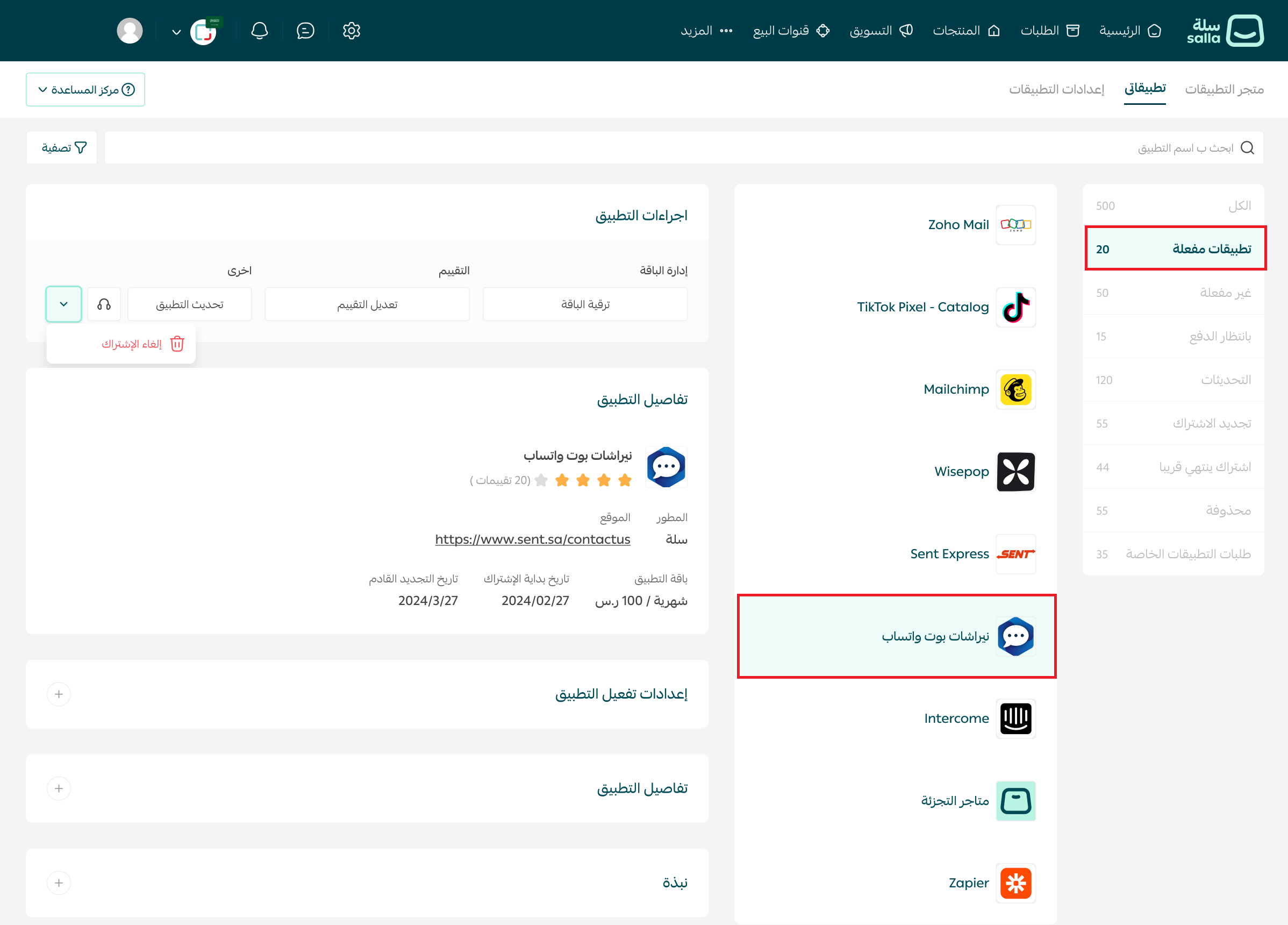Select Zapier app name

point(968,884)
